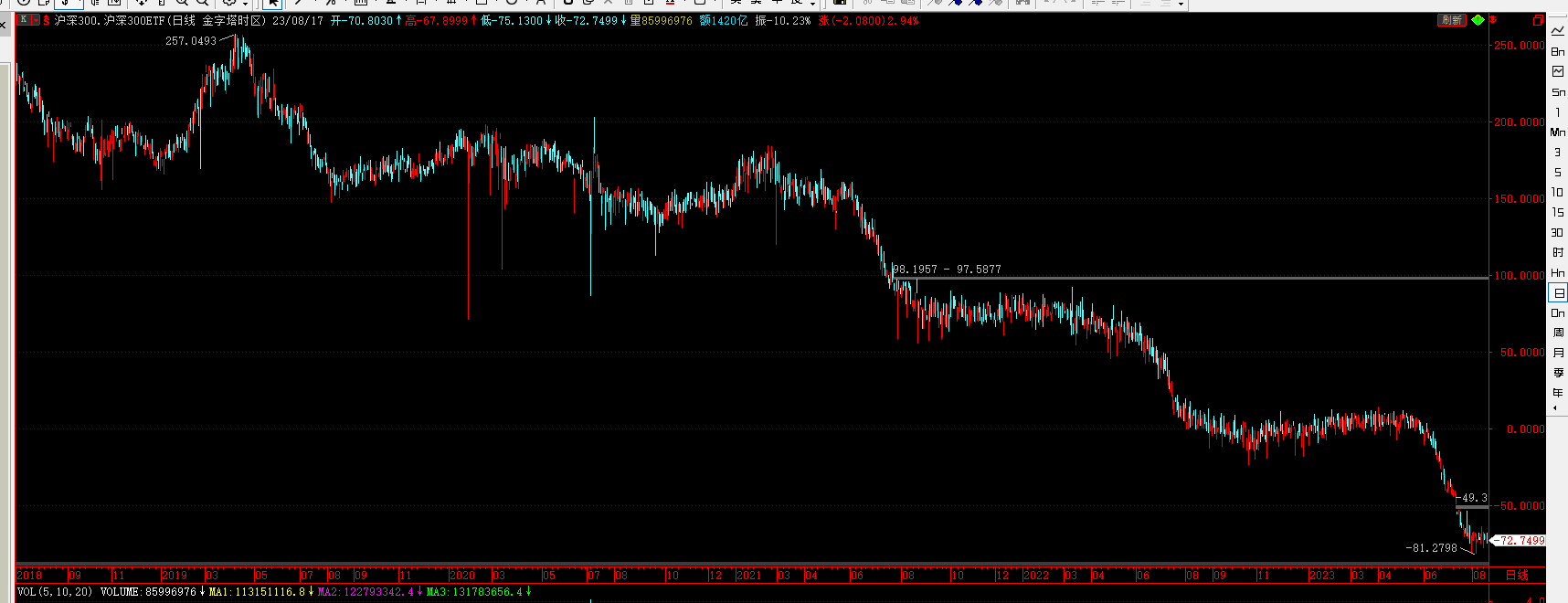Click the 2021 marker on time axis

tap(748, 576)
